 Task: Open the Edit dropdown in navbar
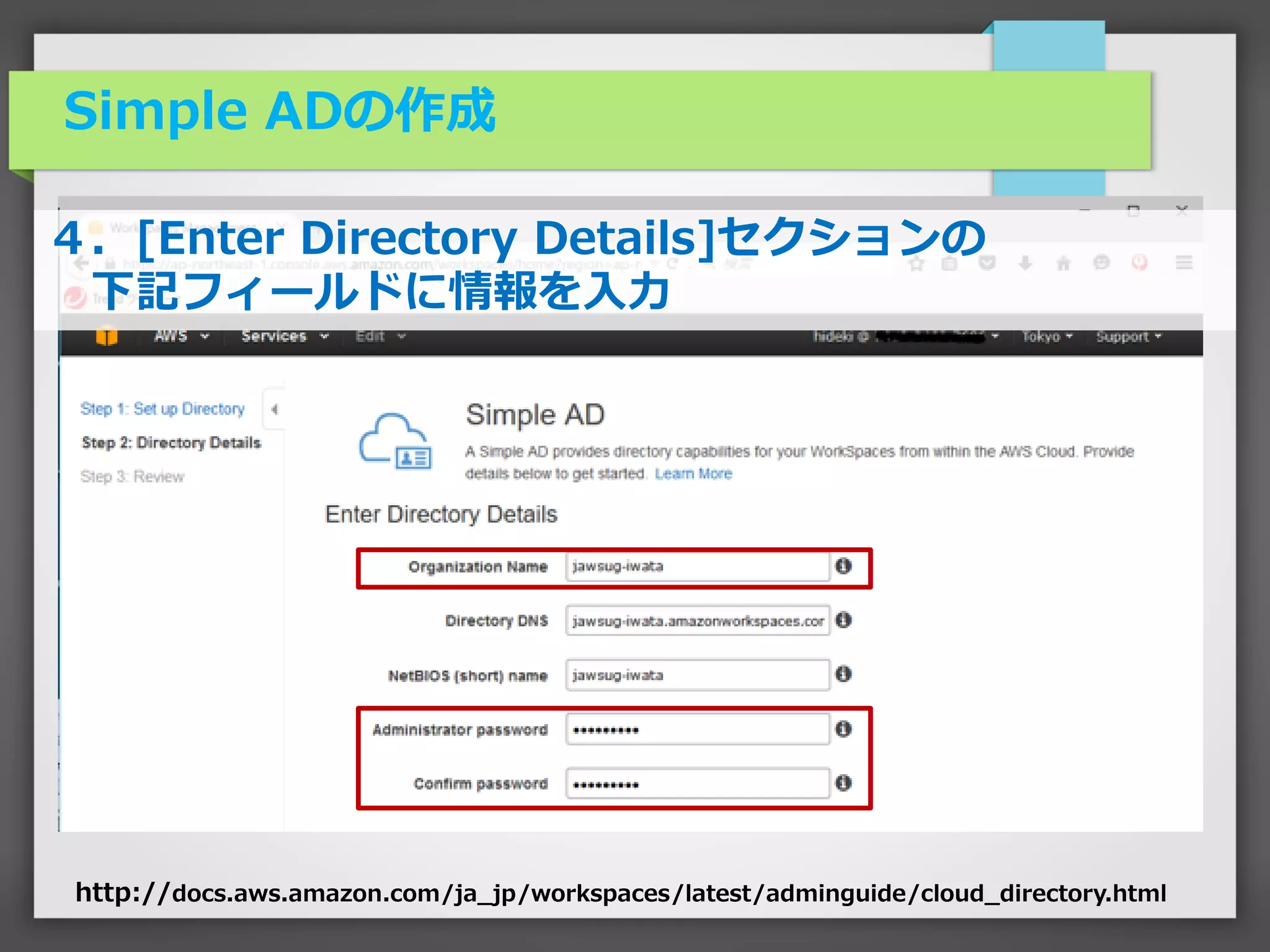coord(380,337)
